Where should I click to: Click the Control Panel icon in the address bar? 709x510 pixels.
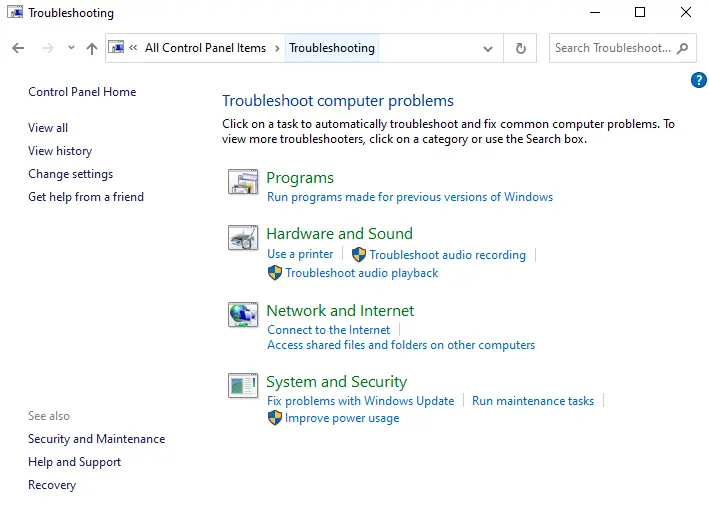tap(116, 47)
